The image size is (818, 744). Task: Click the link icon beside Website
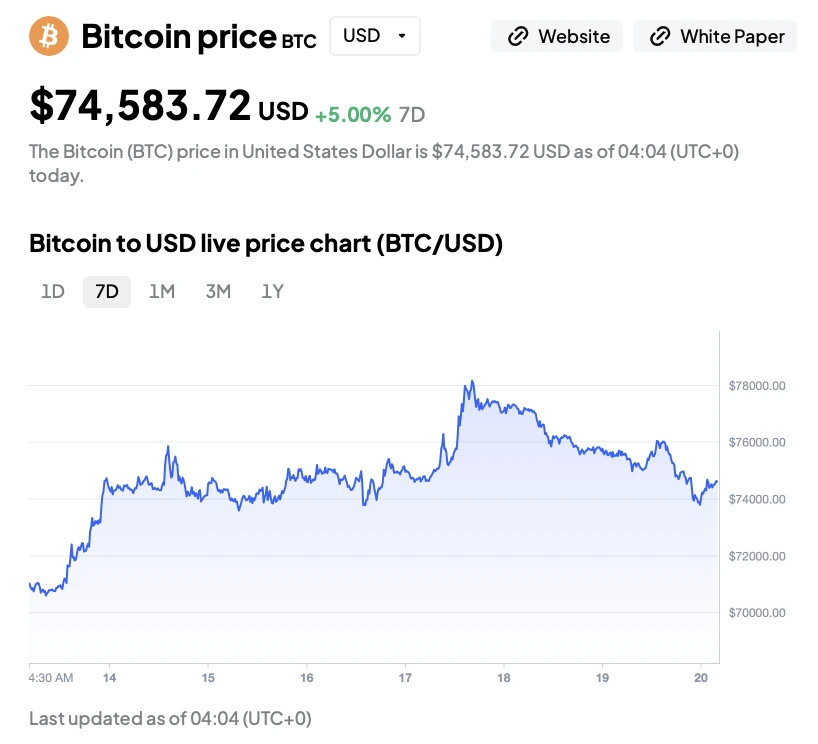[518, 37]
